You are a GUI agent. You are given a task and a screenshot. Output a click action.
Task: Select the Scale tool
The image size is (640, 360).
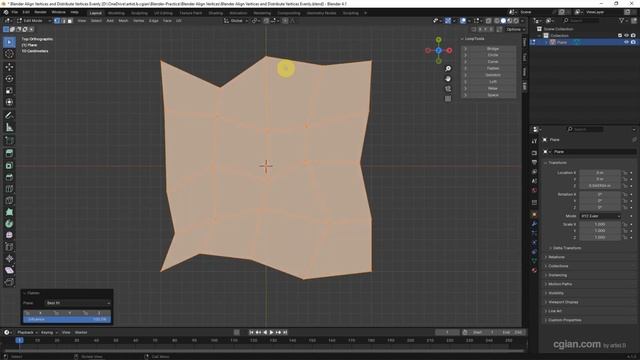pos(9,91)
